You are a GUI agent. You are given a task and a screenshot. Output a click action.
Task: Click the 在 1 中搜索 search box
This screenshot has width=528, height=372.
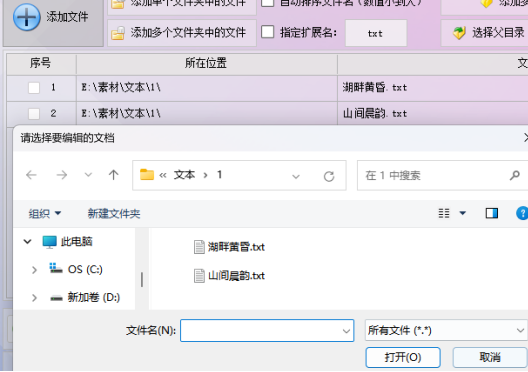click(x=442, y=175)
